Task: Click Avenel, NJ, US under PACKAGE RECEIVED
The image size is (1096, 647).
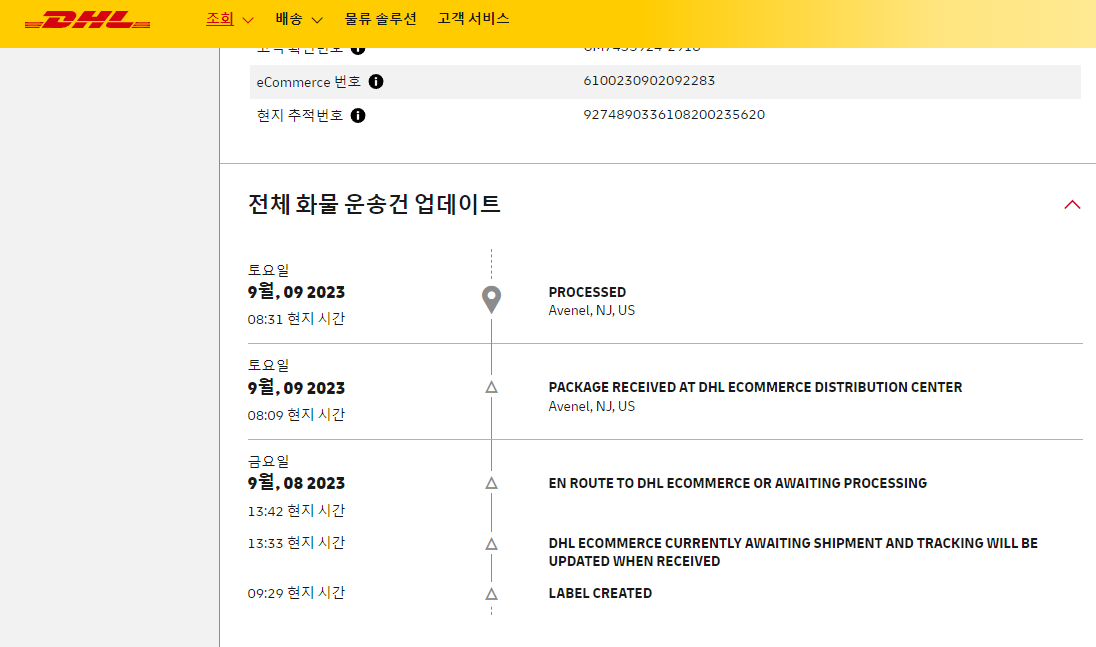Action: [591, 406]
